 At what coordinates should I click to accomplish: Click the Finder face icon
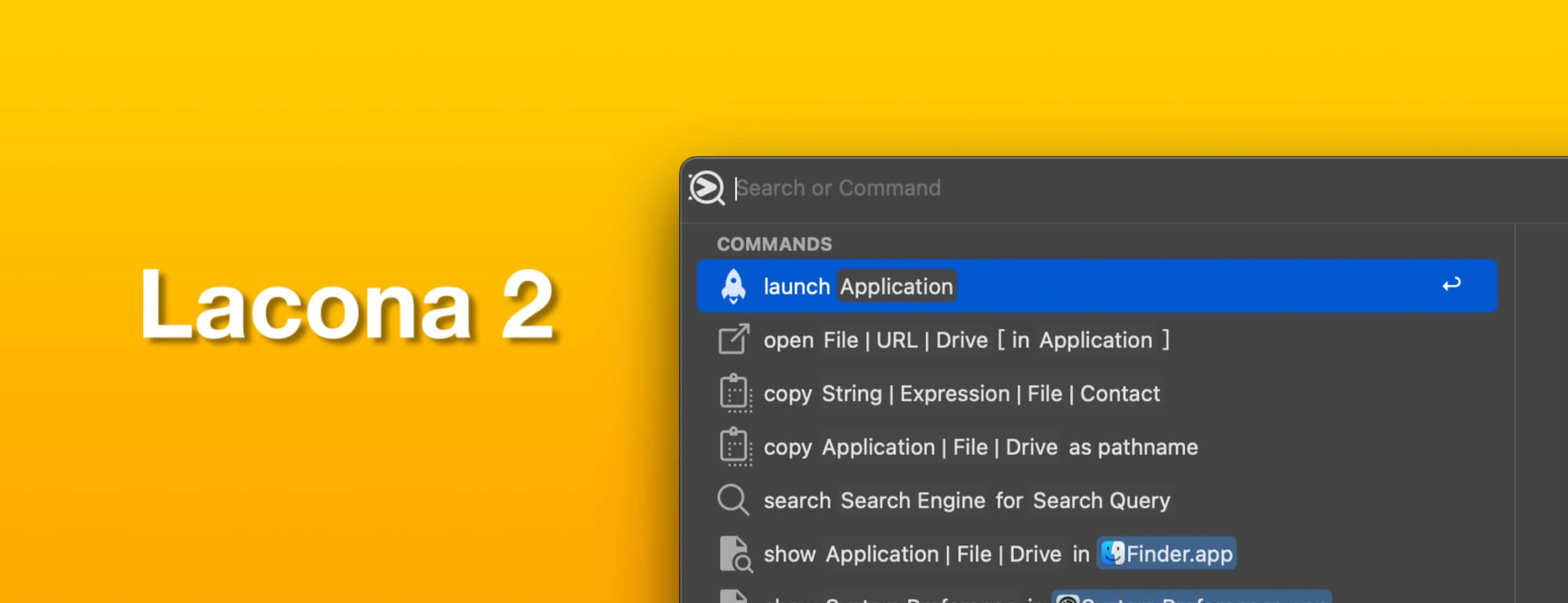(1112, 553)
